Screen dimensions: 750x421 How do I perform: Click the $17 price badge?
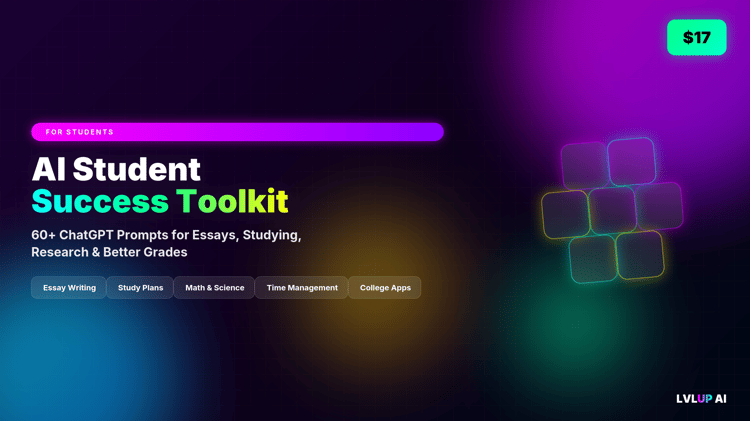(x=696, y=37)
